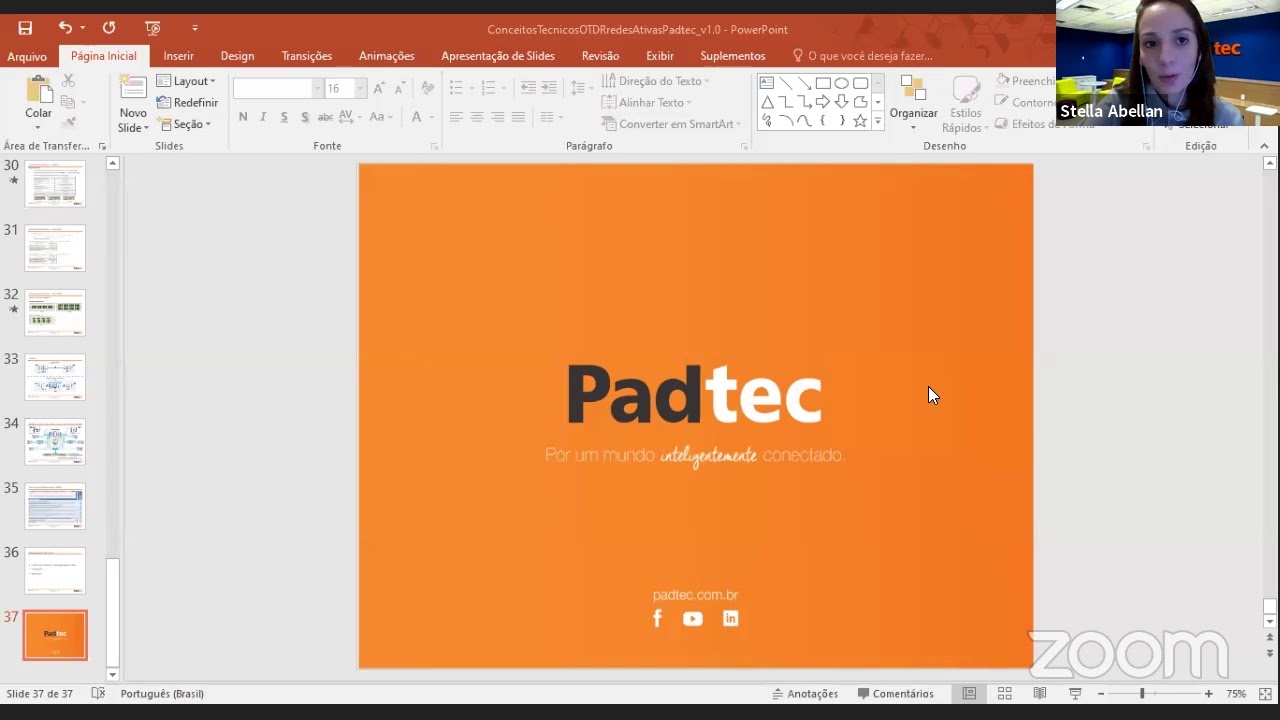Click the Redo (repeat) icon
The height and width of the screenshot is (720, 1280).
(109, 28)
